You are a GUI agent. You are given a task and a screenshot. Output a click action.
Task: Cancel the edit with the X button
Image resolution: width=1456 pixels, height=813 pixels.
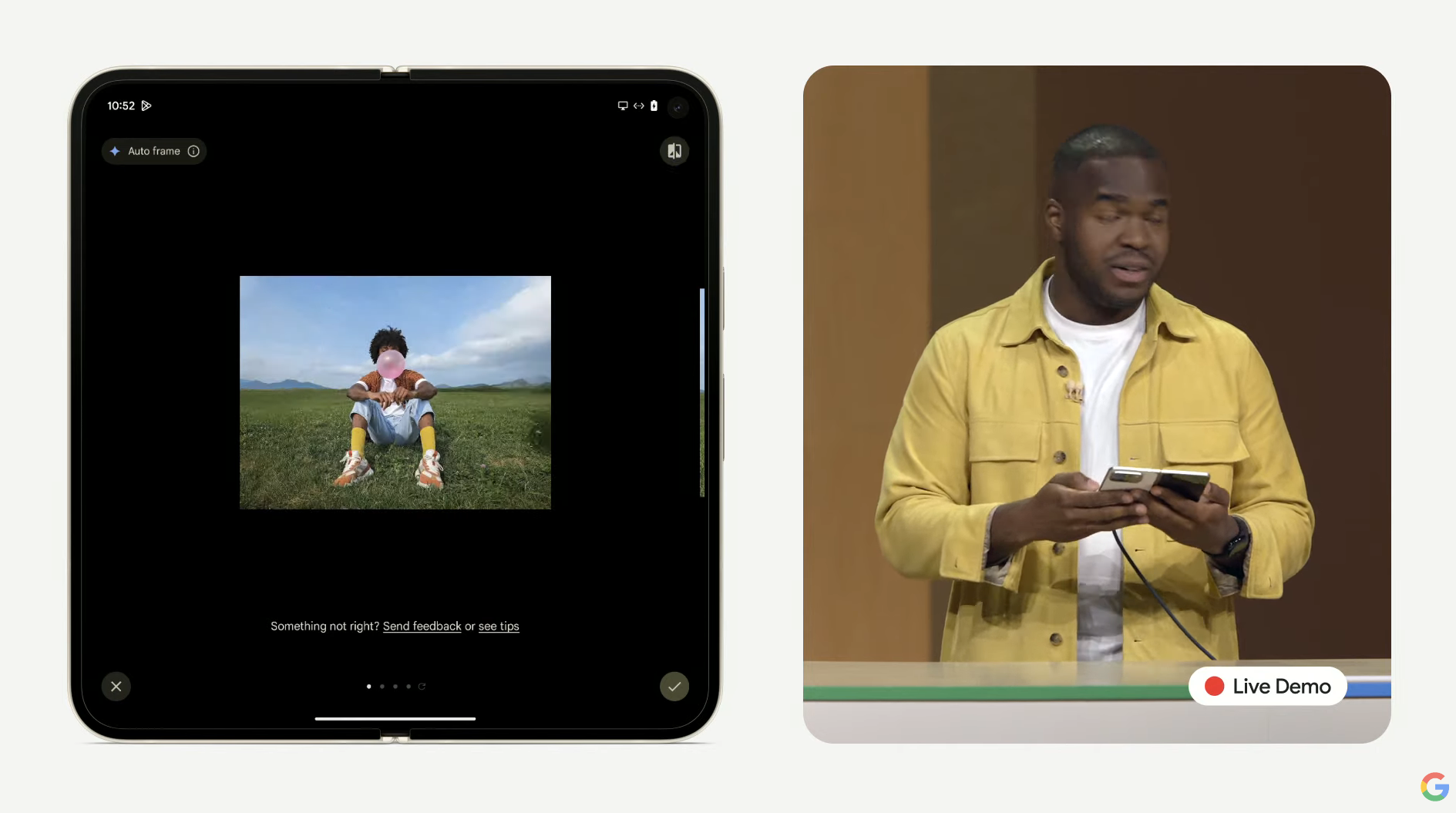coord(116,687)
